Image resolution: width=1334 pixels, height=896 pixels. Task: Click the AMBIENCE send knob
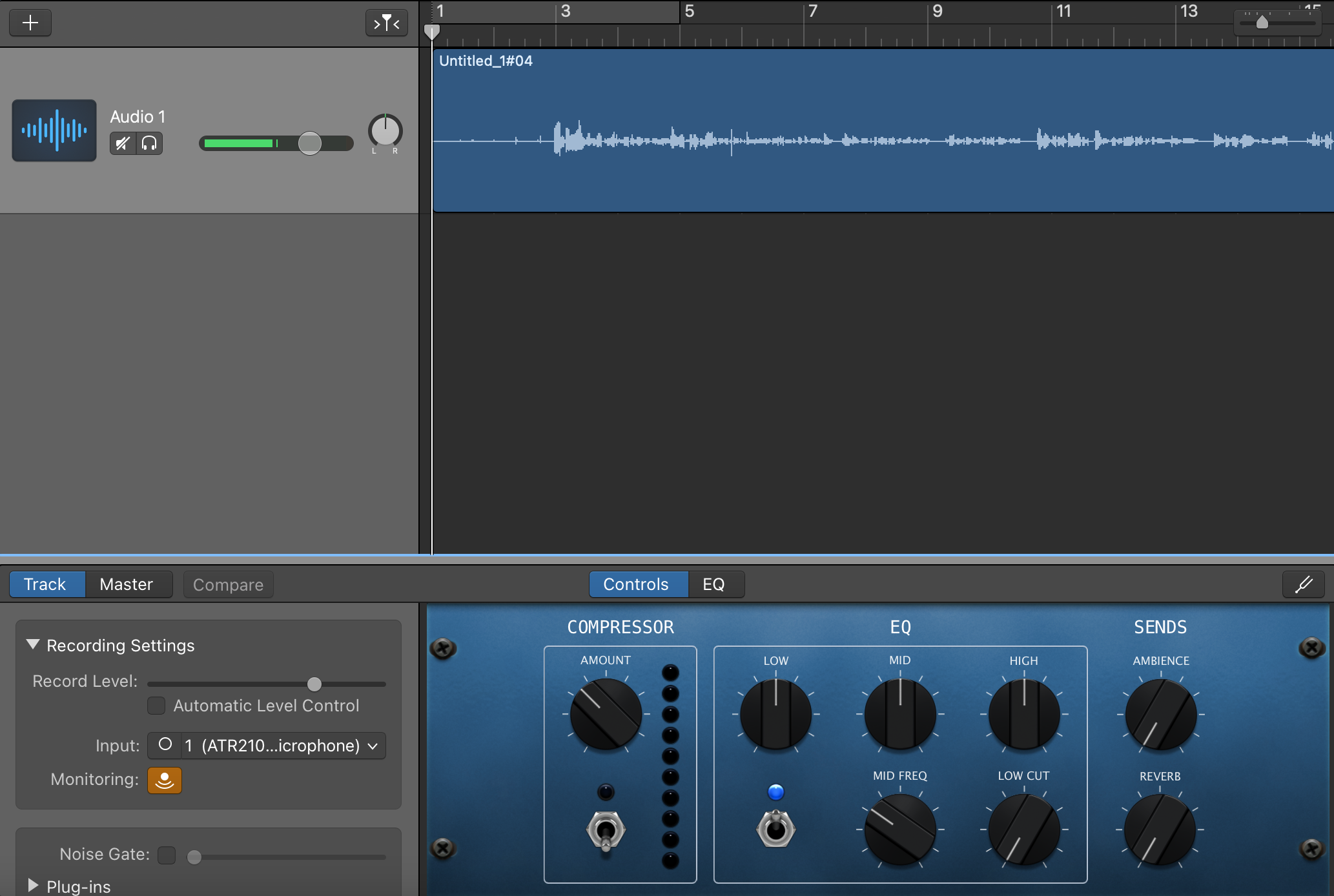click(1161, 714)
